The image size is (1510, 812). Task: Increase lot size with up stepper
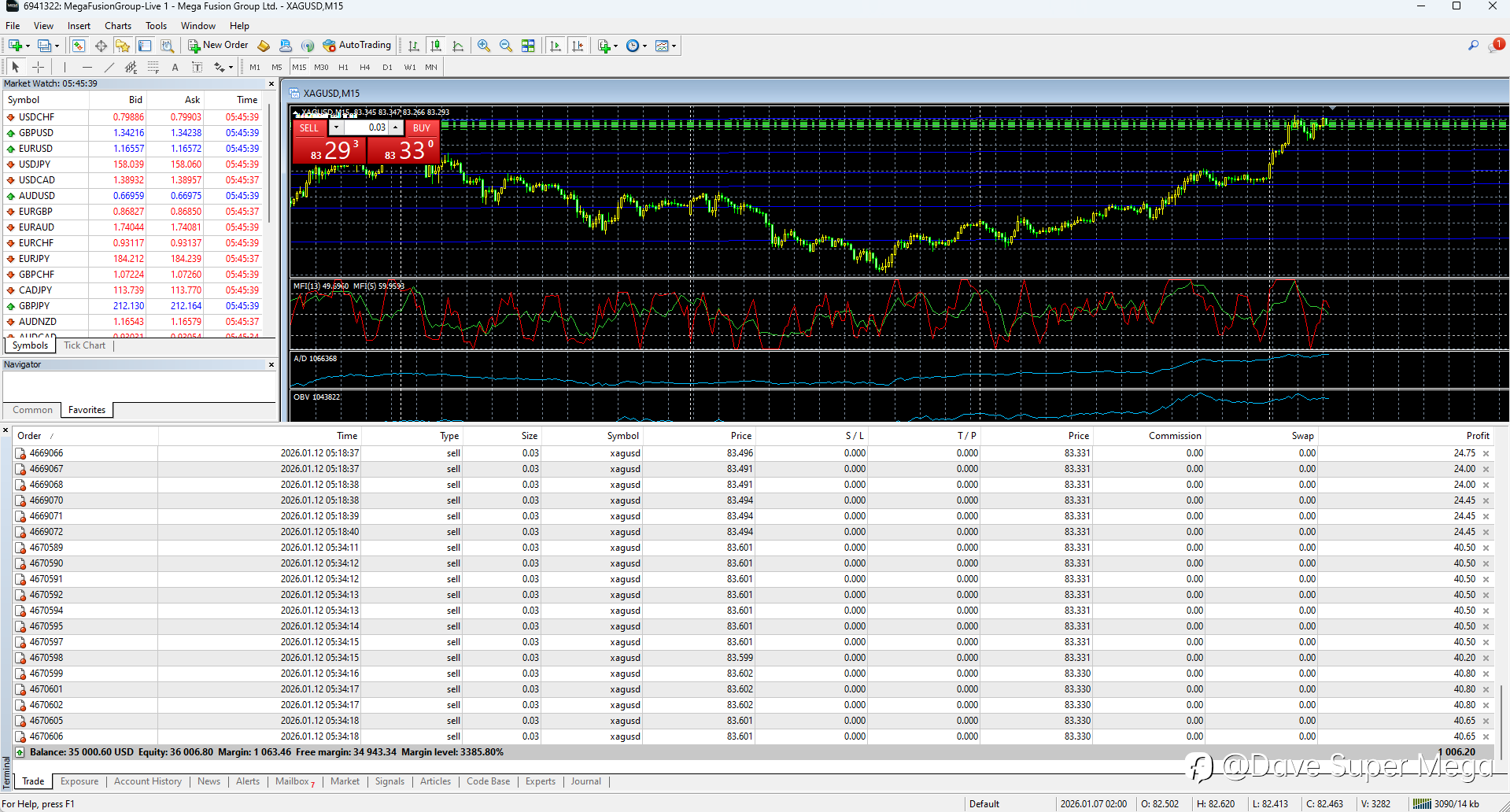[x=396, y=127]
